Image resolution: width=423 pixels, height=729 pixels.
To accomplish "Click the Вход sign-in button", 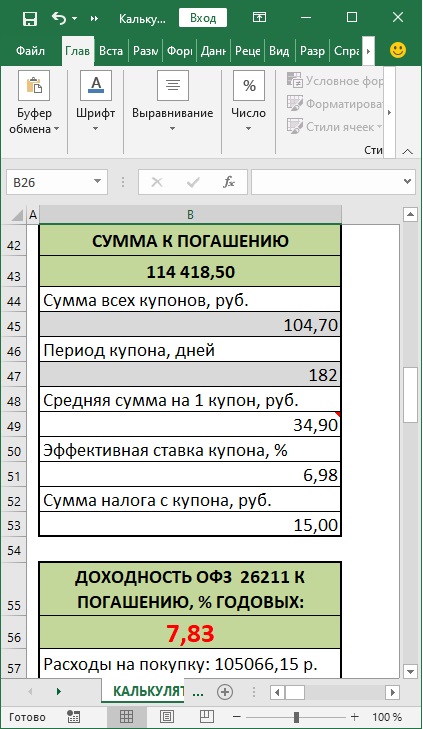I will pyautogui.click(x=203, y=18).
